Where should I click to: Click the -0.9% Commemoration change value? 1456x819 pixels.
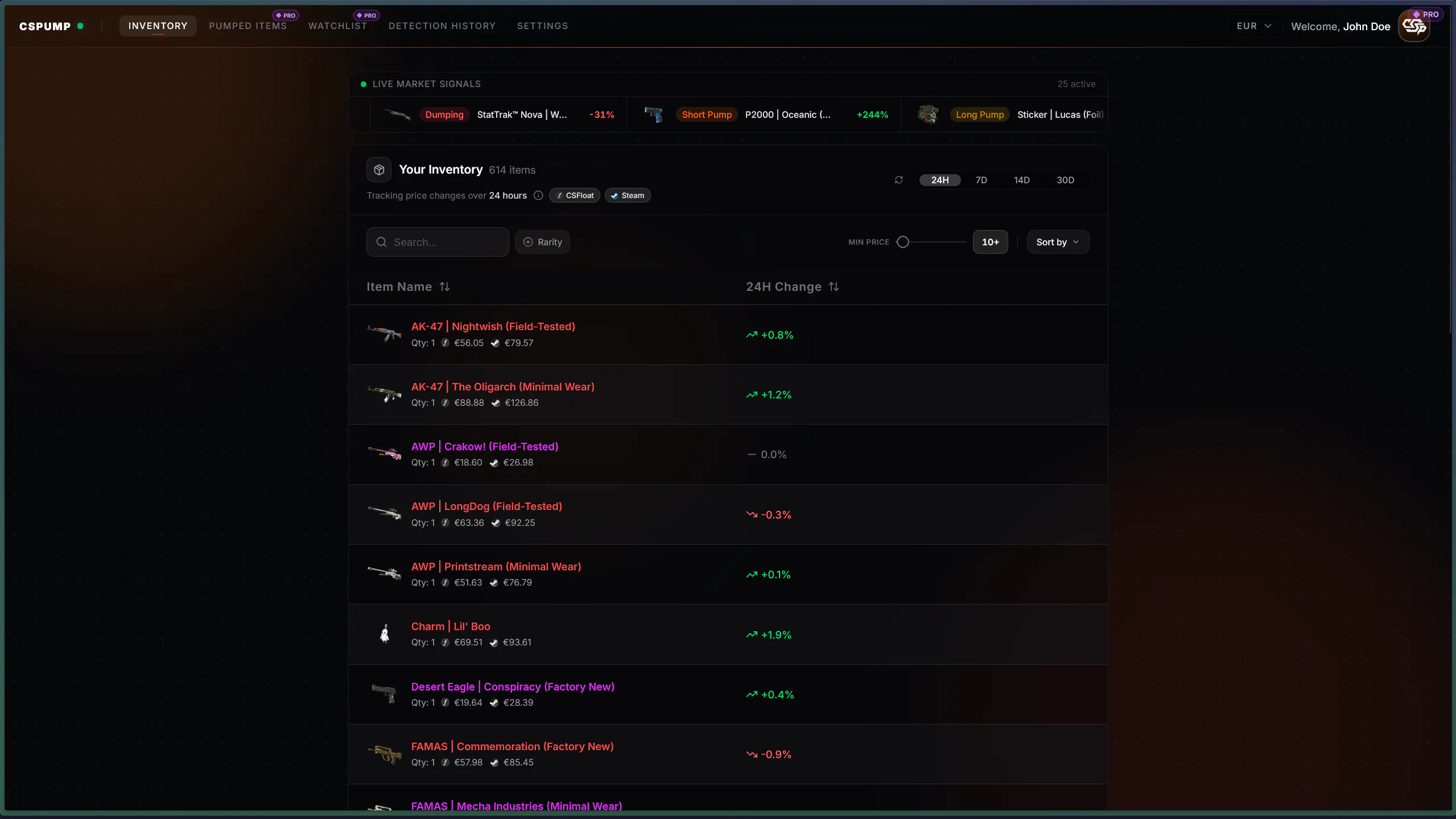(776, 755)
